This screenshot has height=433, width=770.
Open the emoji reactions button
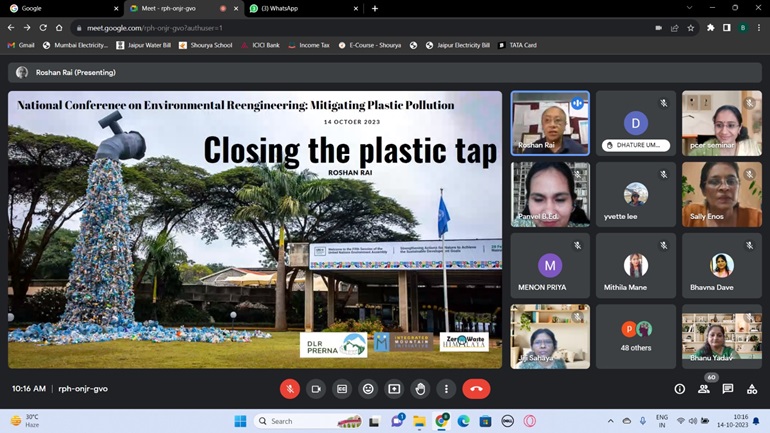pyautogui.click(x=368, y=389)
